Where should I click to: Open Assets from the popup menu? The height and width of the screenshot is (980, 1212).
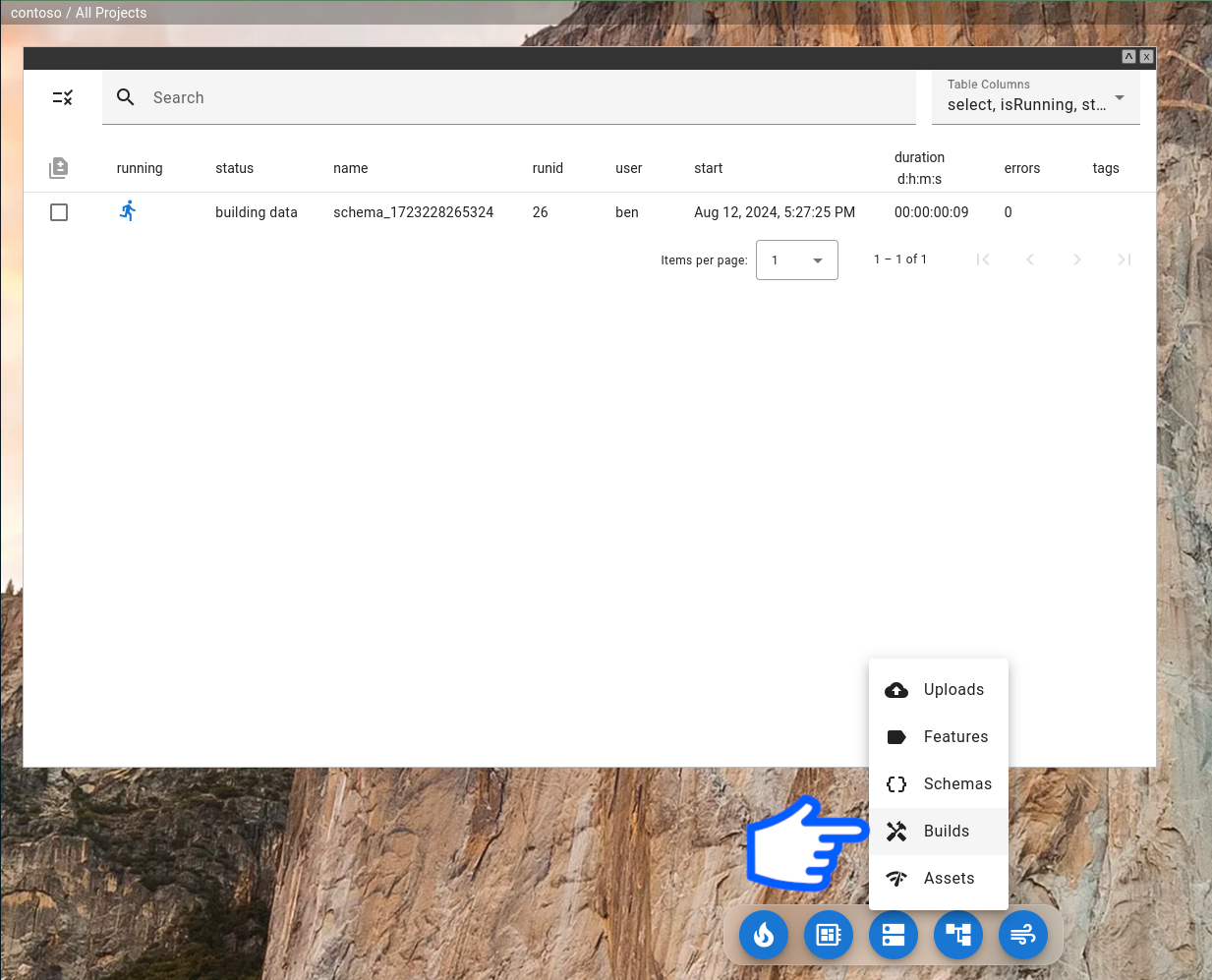939,879
